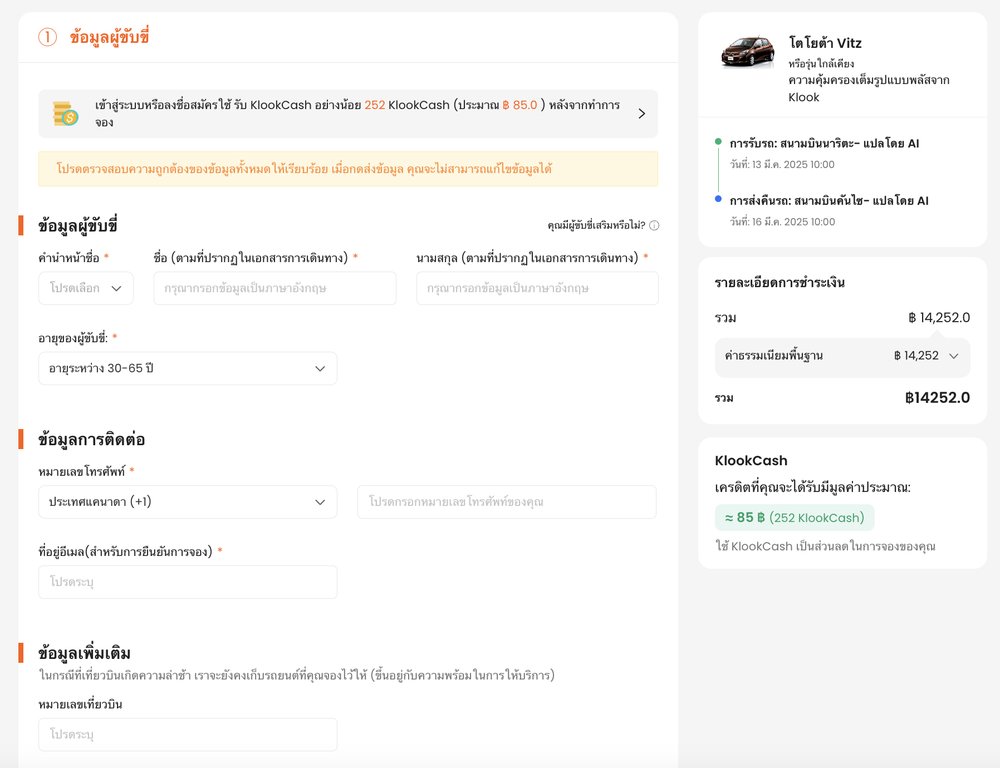Open the name title dropdown
The width and height of the screenshot is (1000, 768).
pyautogui.click(x=86, y=288)
